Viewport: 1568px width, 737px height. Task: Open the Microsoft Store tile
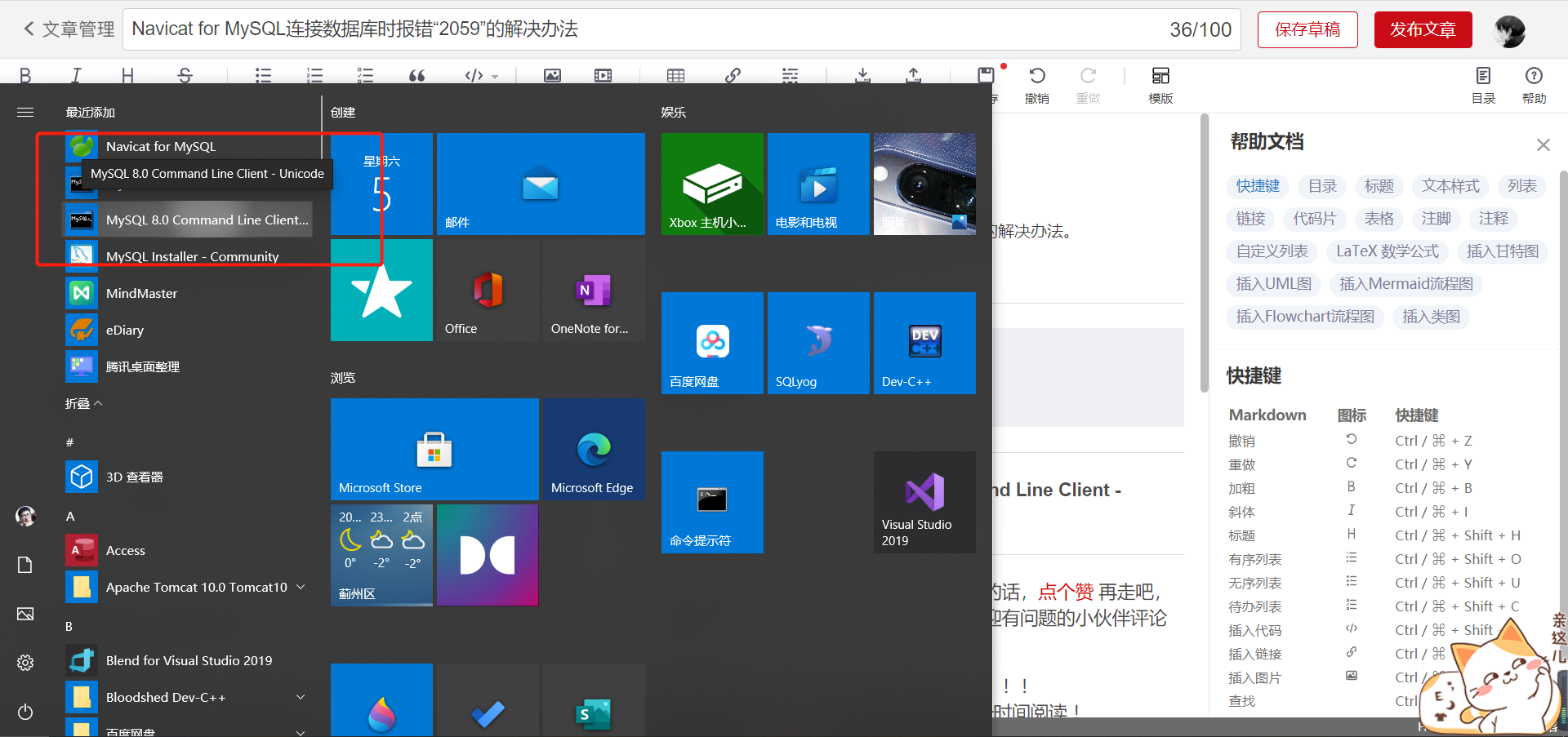(434, 449)
